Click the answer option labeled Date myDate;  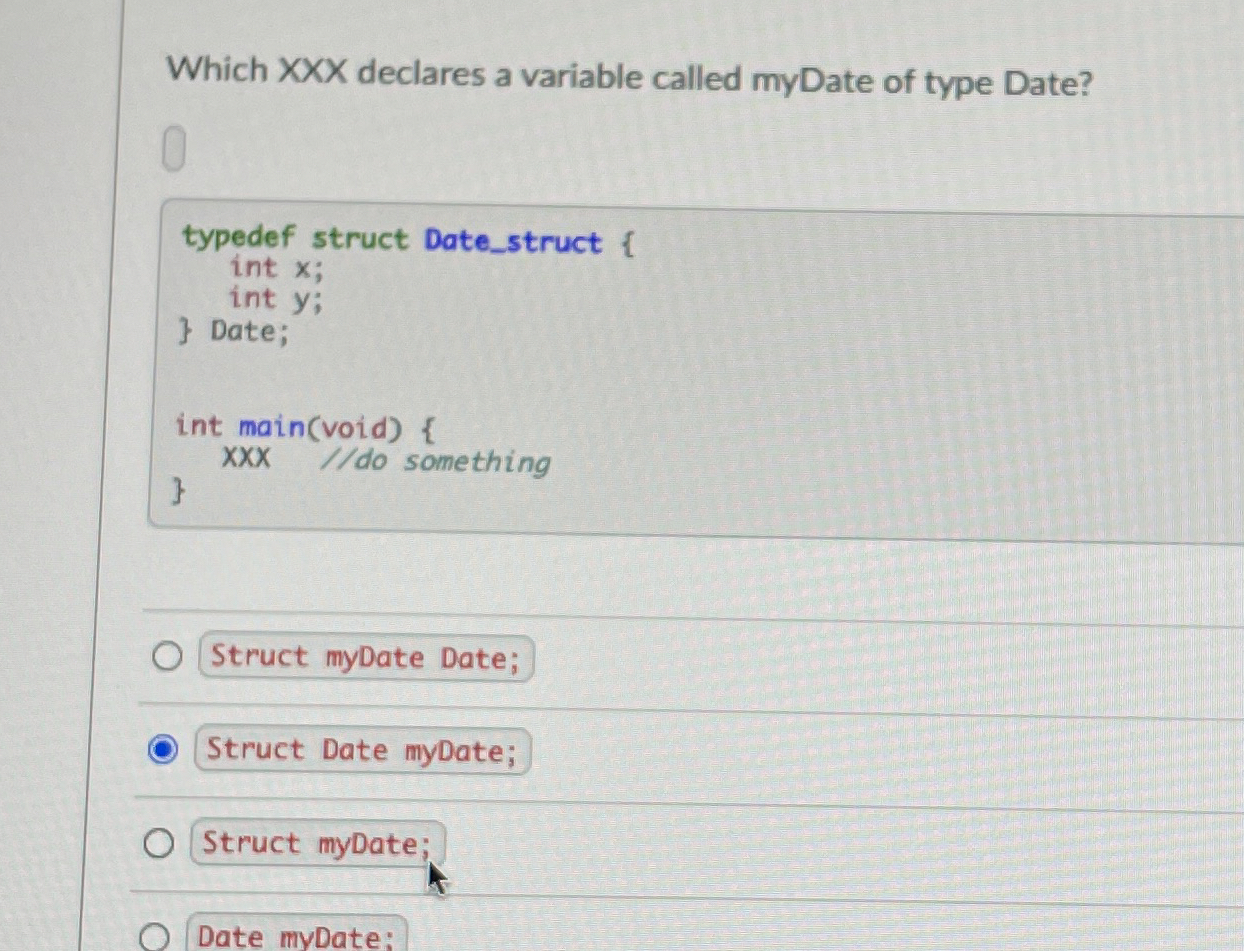[x=293, y=936]
